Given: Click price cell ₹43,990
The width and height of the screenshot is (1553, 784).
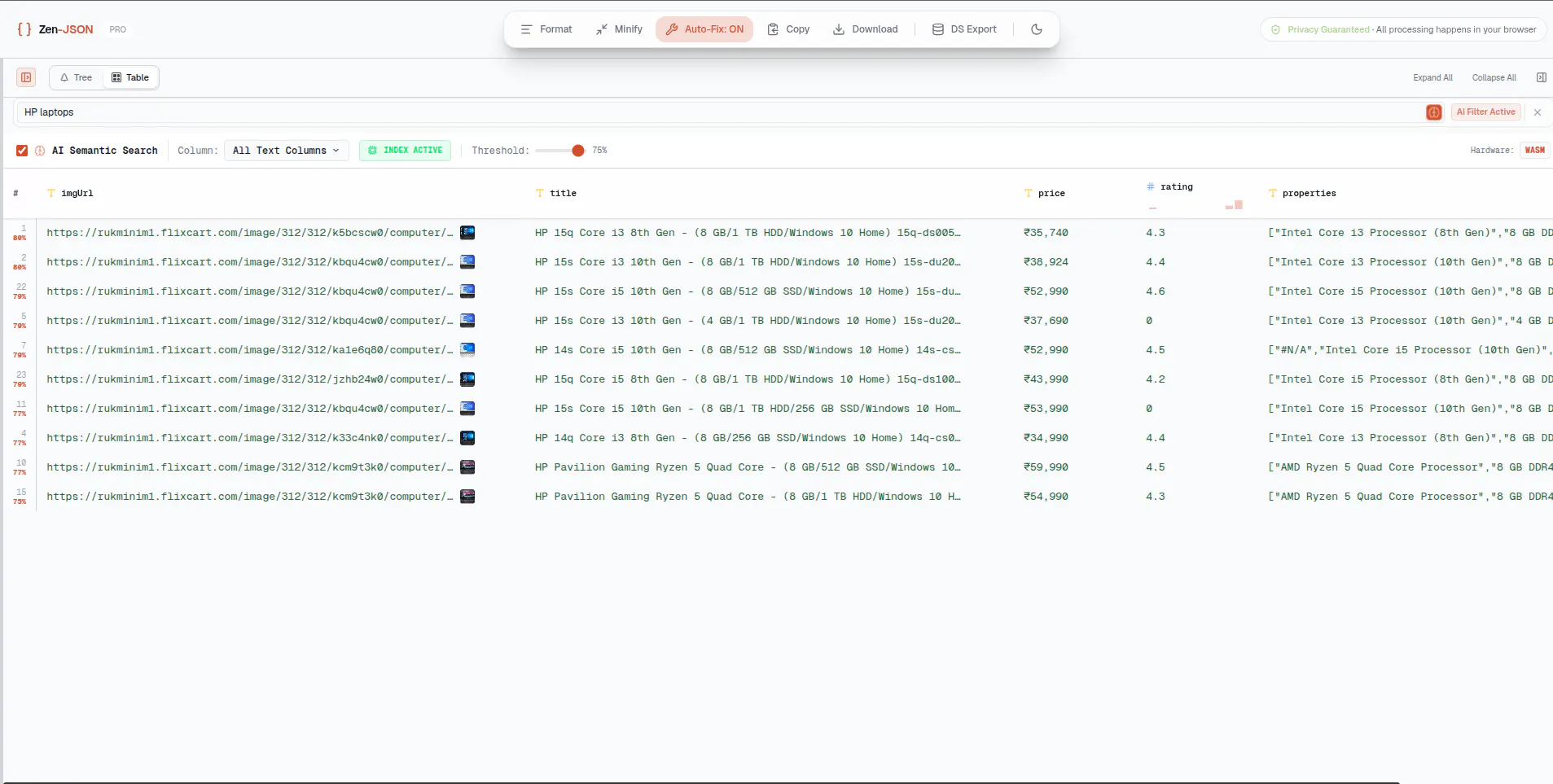Looking at the screenshot, I should tap(1046, 379).
